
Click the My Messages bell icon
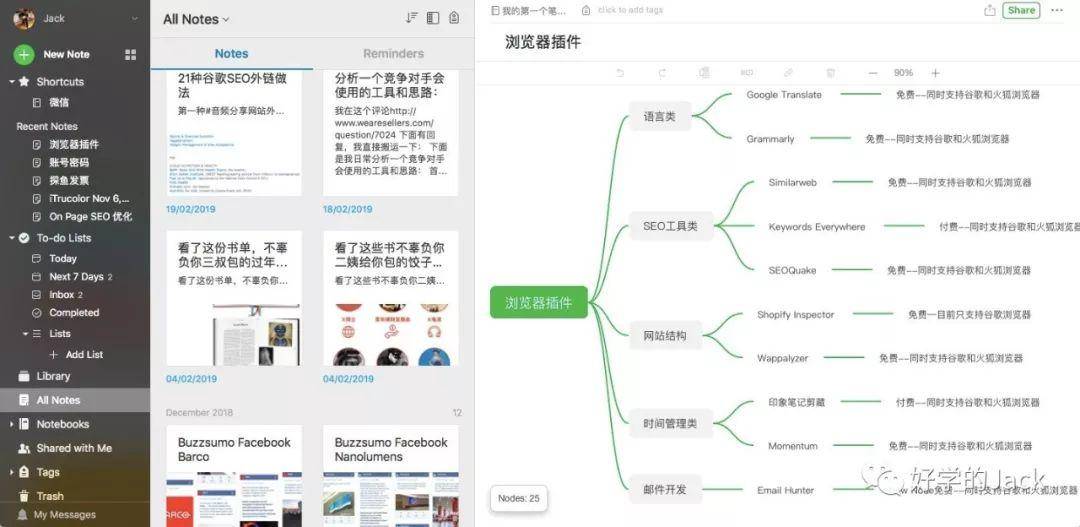pos(23,515)
